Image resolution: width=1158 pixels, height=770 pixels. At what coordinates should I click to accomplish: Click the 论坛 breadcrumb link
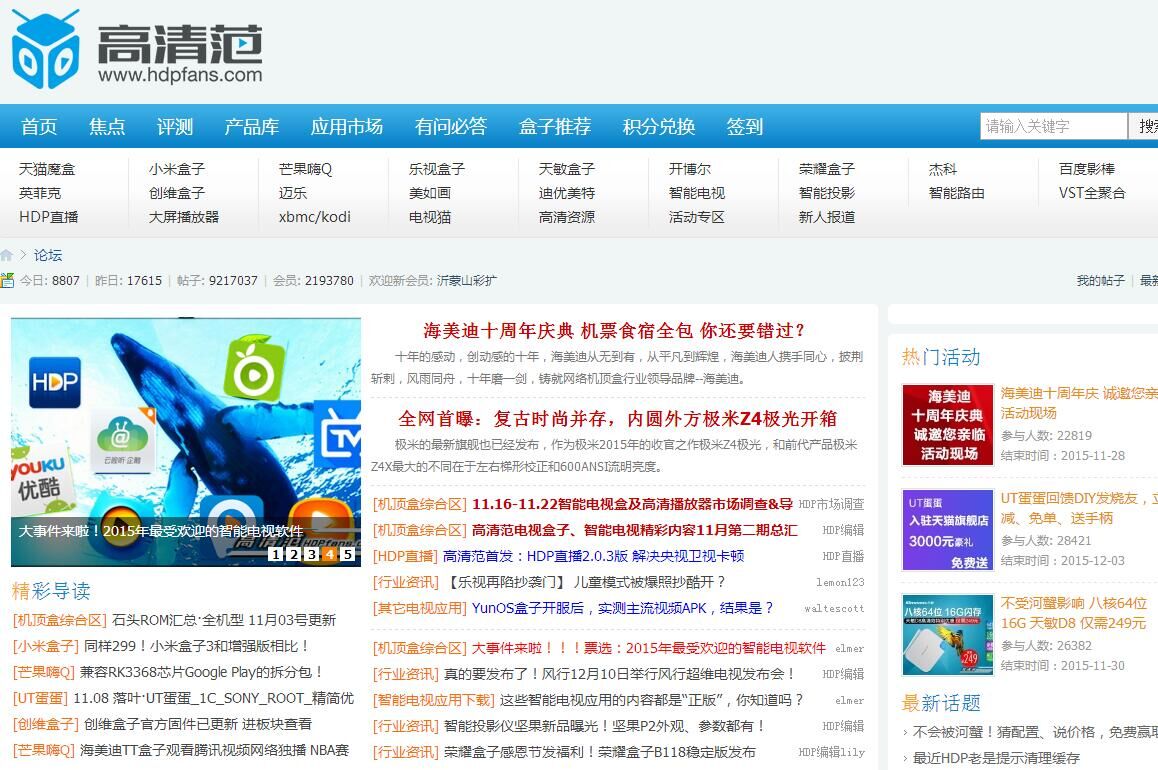click(48, 255)
